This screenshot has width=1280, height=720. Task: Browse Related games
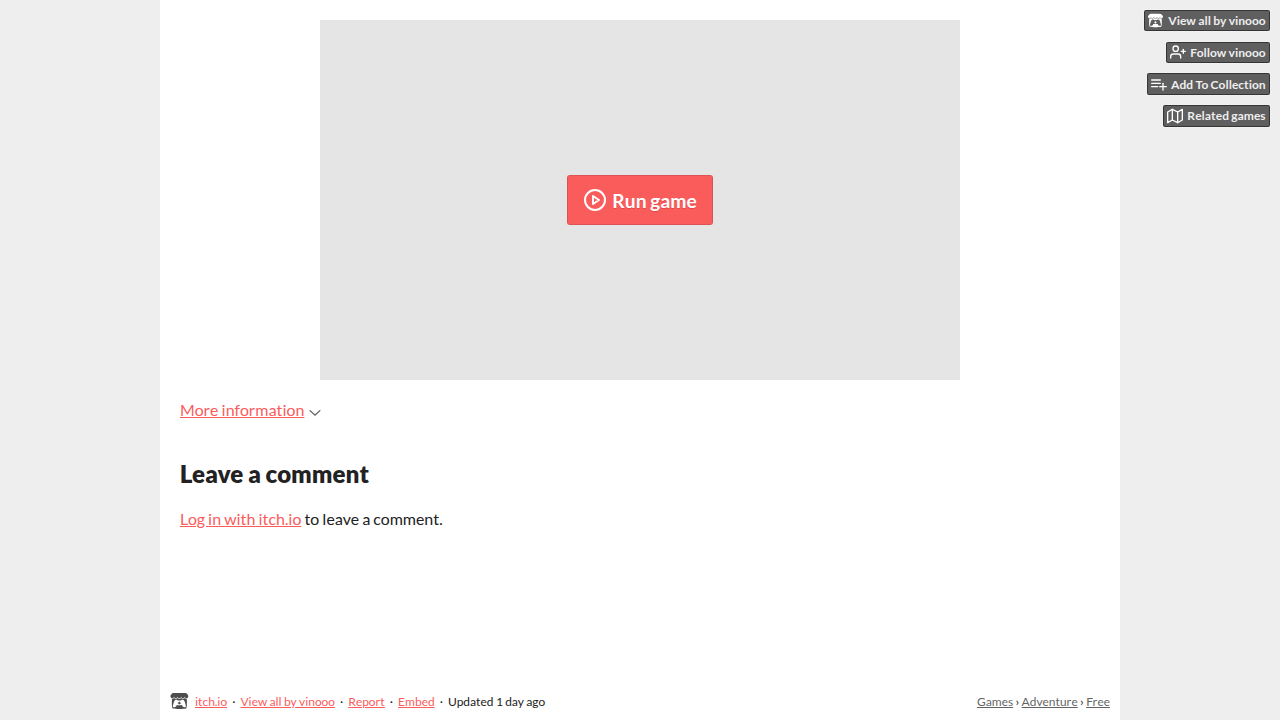tap(1216, 116)
